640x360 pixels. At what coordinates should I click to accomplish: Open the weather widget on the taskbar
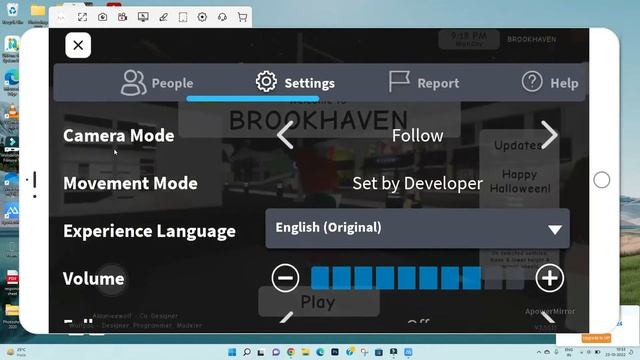[x=16, y=352]
